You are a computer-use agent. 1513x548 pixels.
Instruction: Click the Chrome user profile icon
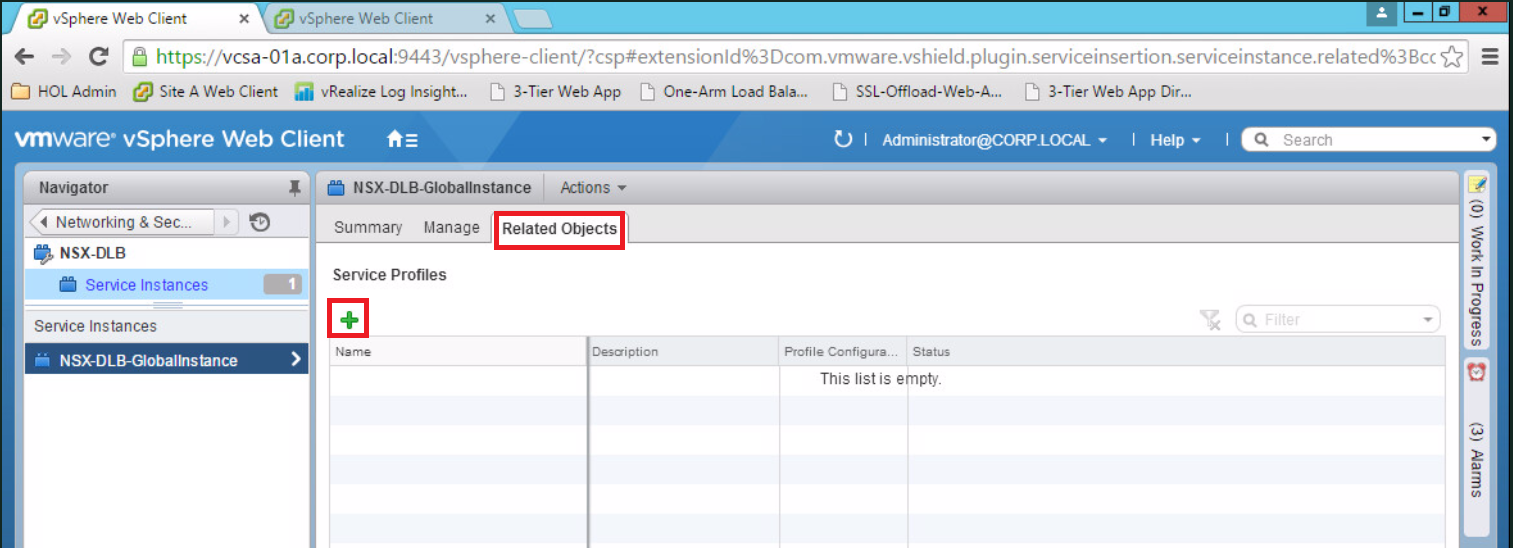pyautogui.click(x=1382, y=13)
